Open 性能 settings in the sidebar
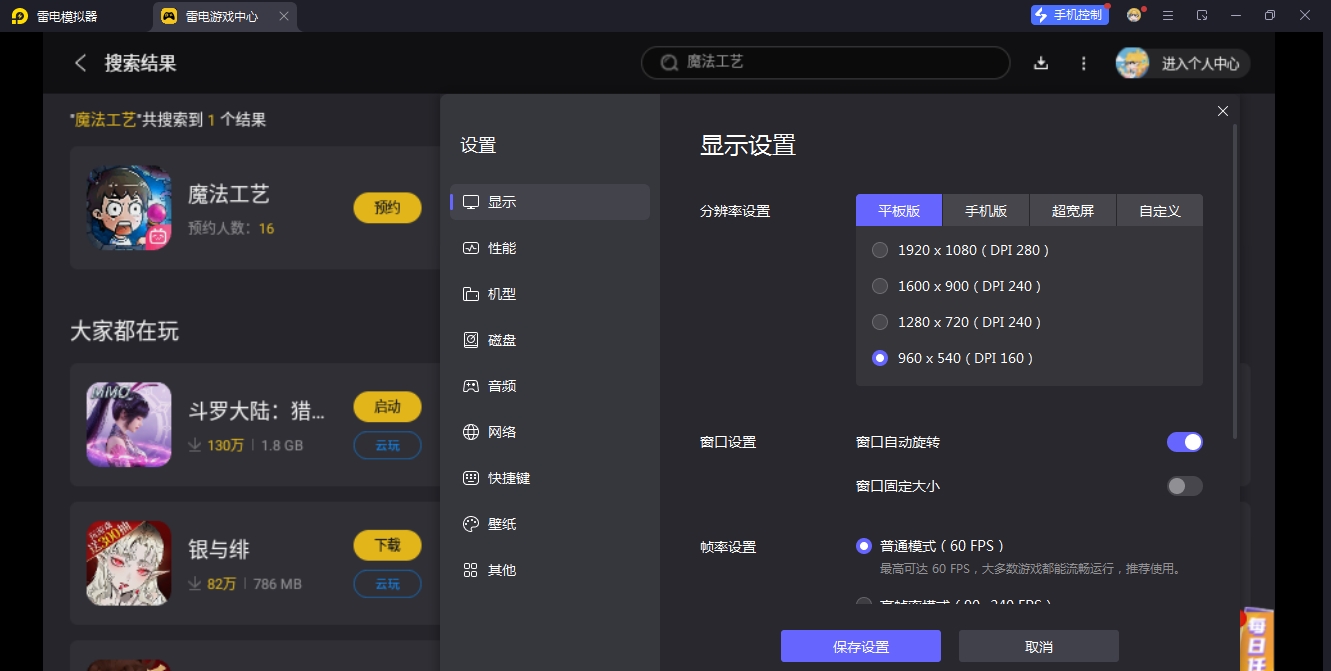Screen dimensions: 1331x671 click(x=550, y=248)
